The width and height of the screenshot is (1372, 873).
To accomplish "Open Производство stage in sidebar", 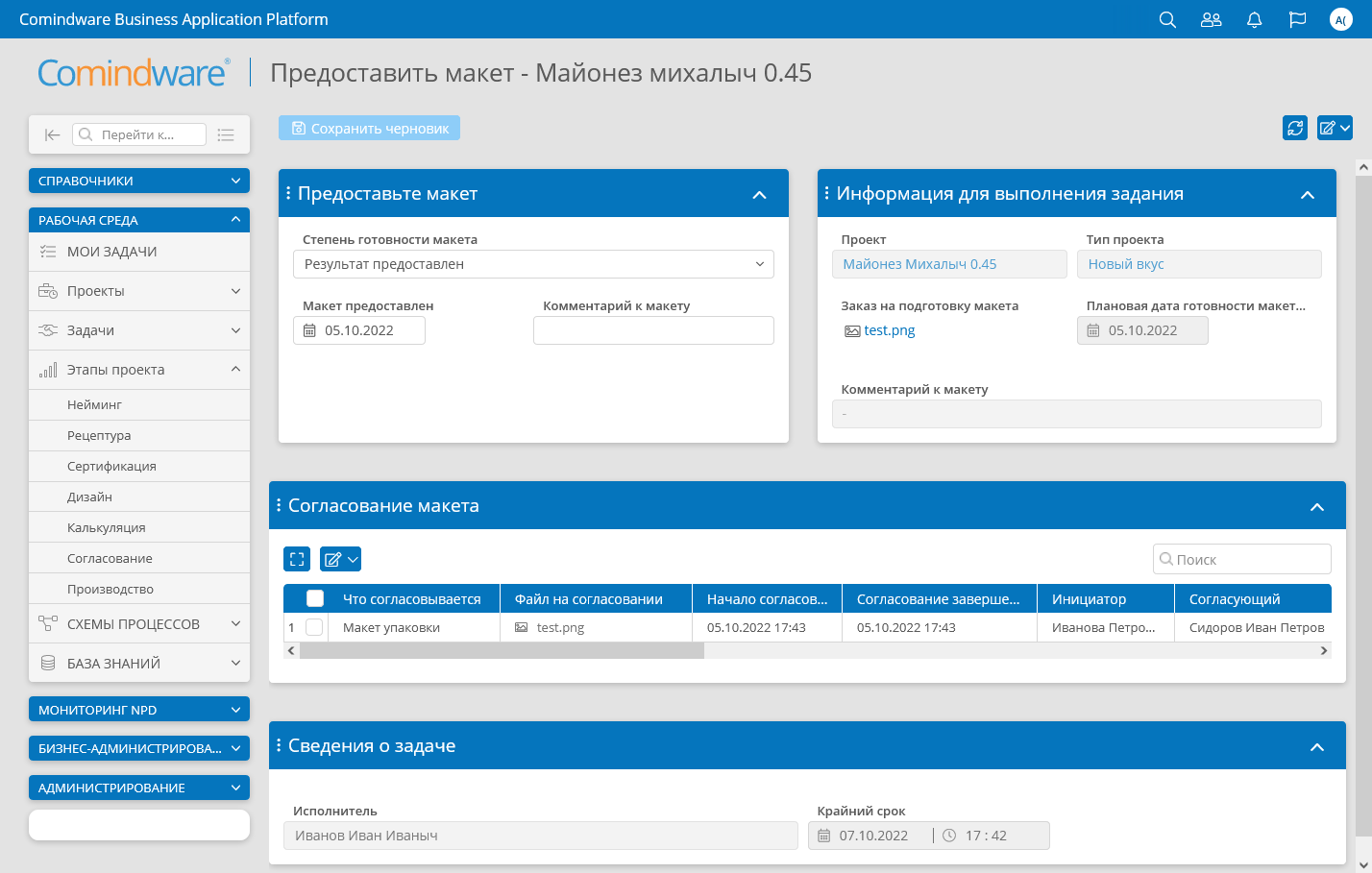I will click(x=139, y=589).
